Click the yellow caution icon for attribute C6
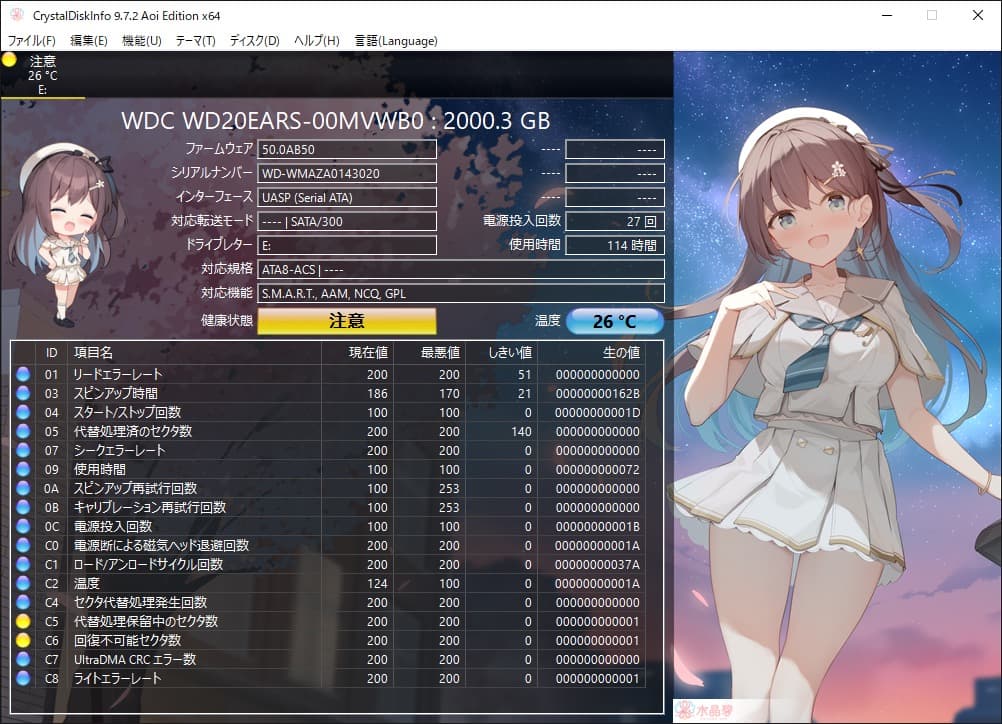This screenshot has height=724, width=1002. [23, 640]
